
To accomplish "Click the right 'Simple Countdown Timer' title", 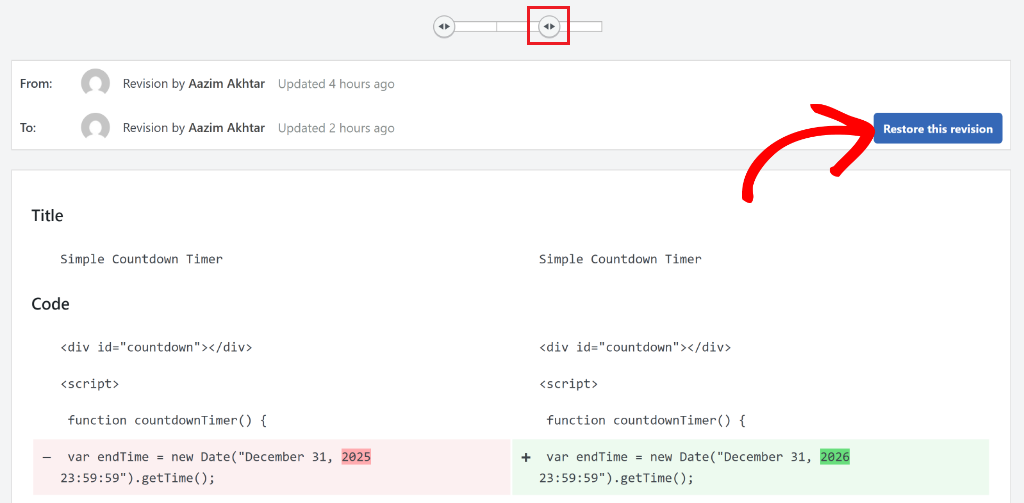I will [620, 259].
